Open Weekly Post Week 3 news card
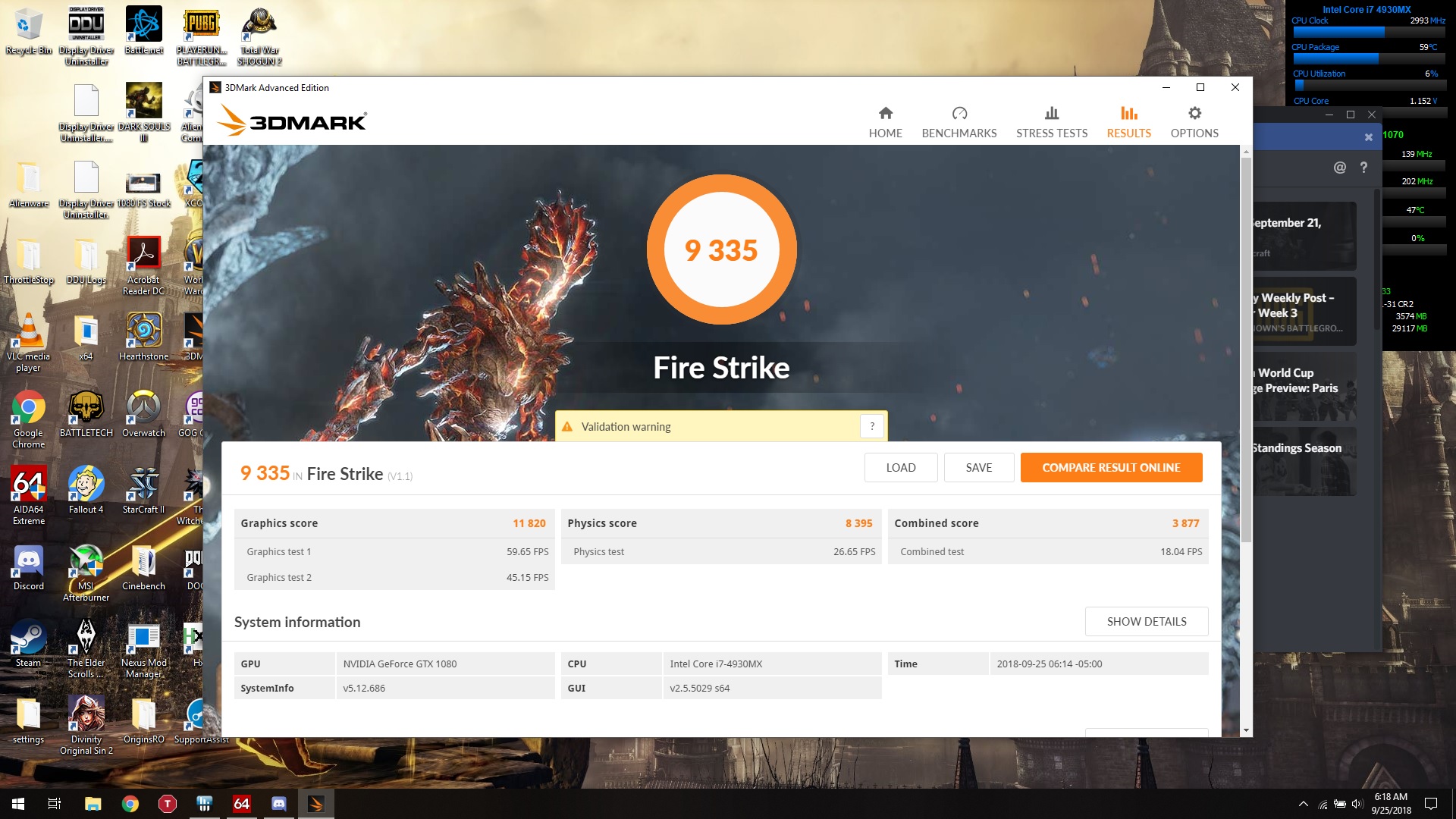 (1304, 312)
